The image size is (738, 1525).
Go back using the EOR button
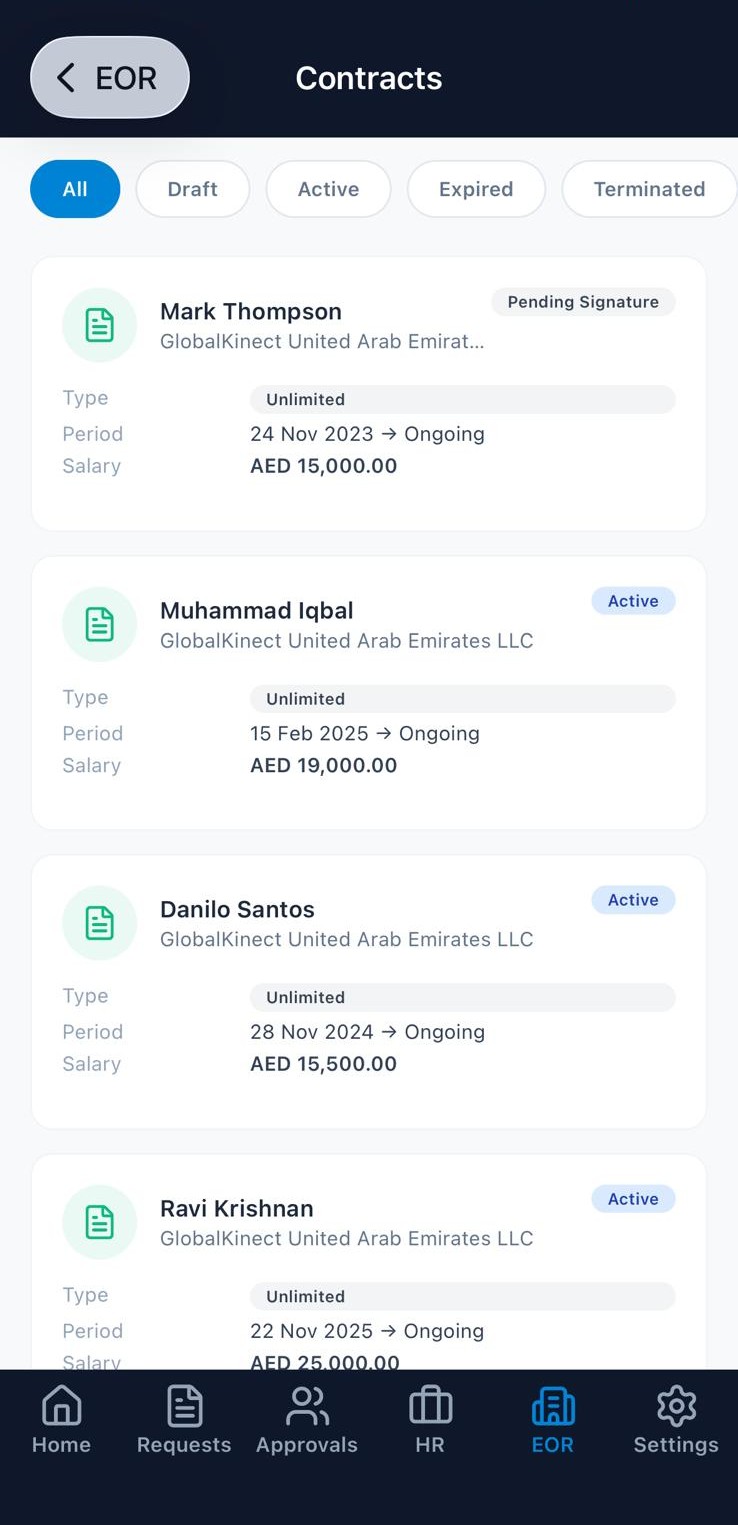(x=110, y=78)
